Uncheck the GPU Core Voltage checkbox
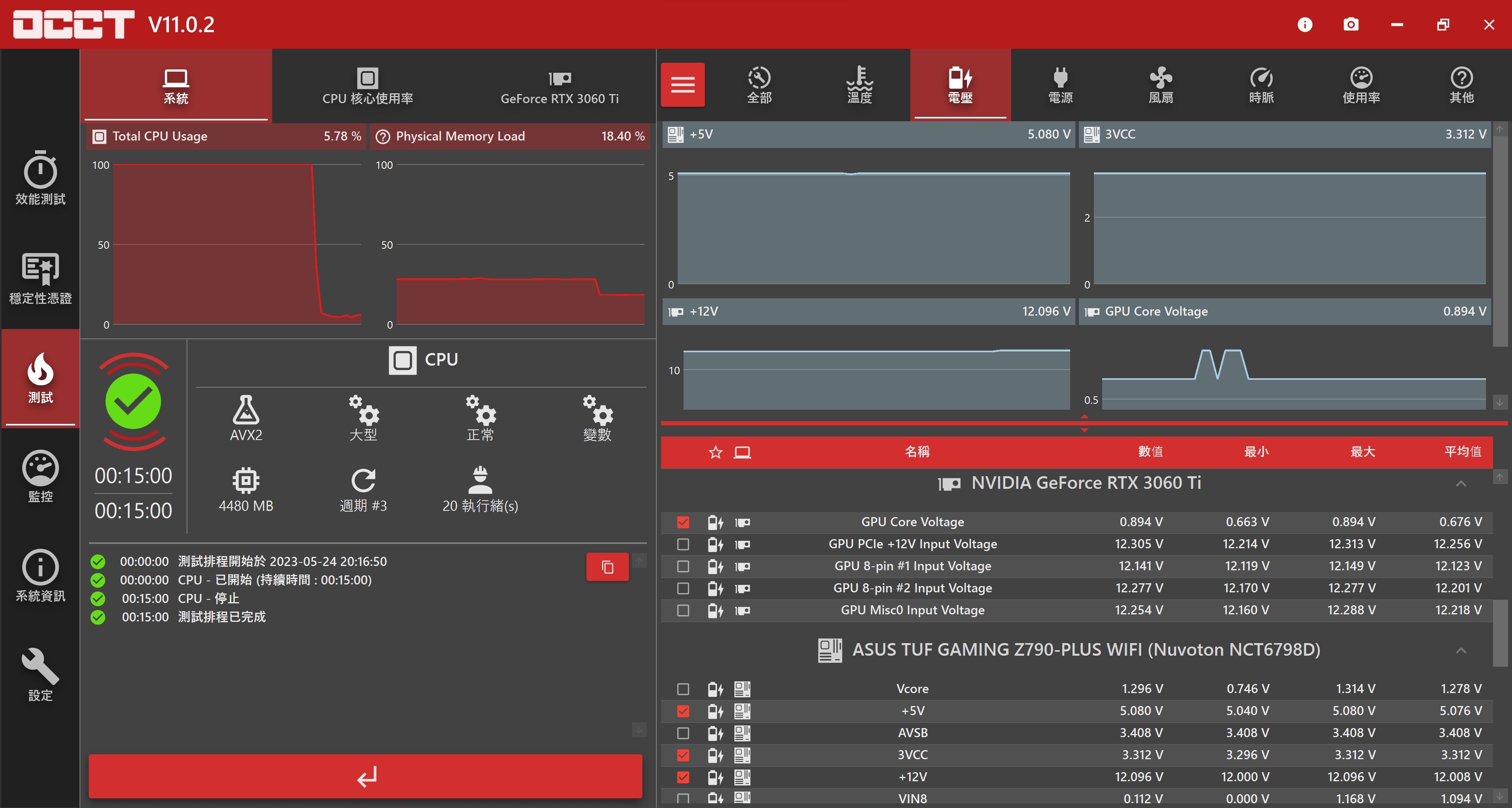 (683, 522)
